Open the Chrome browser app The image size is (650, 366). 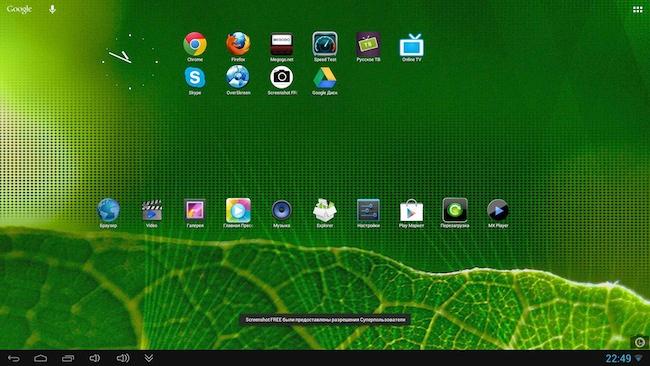(x=195, y=44)
